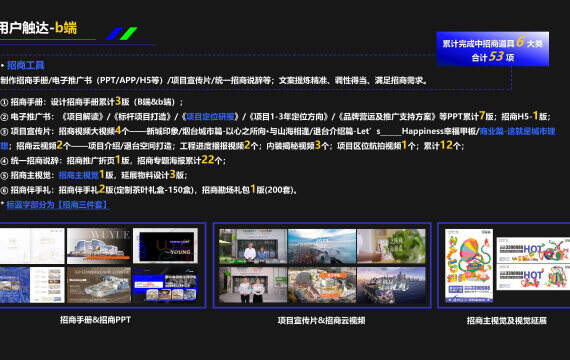This screenshot has height=360, width=570.
Task: Click 工程进度播报视频2个 text
Action: tap(219, 145)
